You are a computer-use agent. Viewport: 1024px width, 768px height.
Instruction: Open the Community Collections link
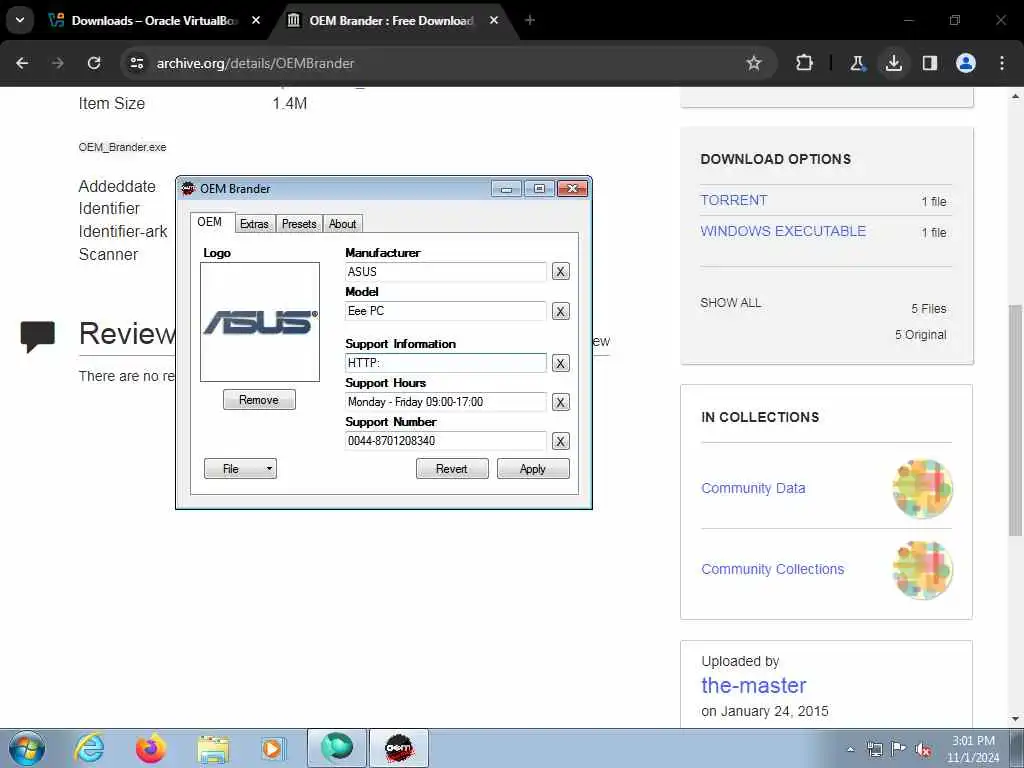tap(773, 569)
